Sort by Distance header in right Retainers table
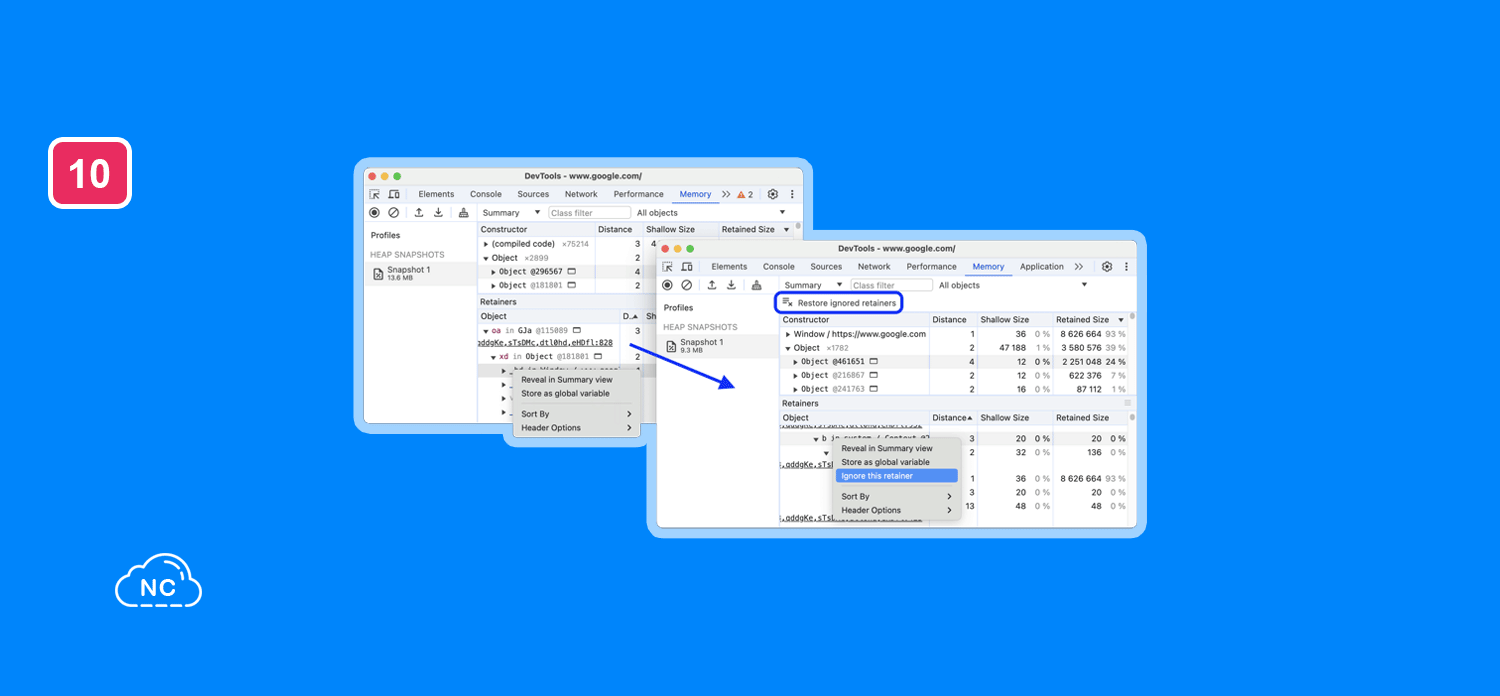The height and width of the screenshot is (696, 1500). tap(954, 418)
